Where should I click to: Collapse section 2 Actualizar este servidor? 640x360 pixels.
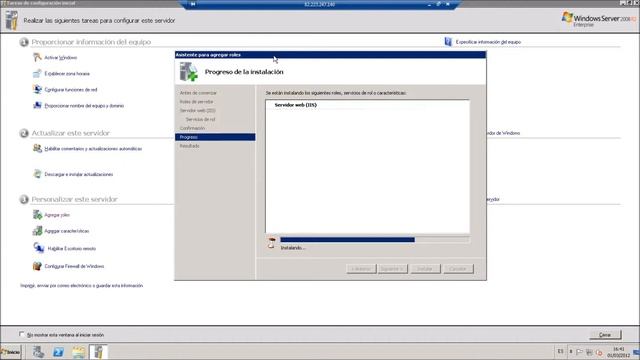(24, 133)
